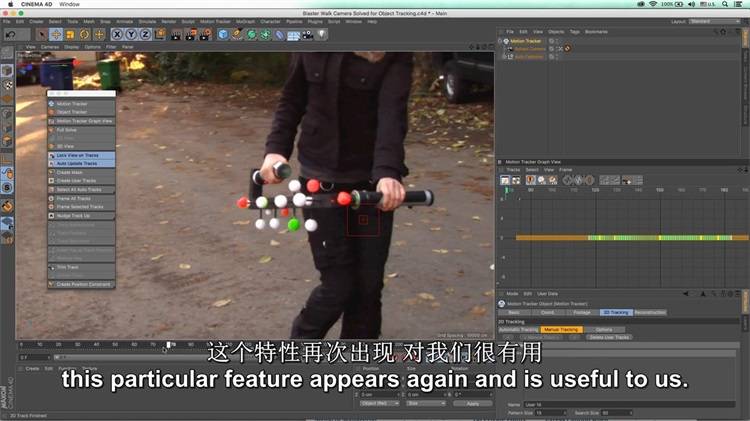
Task: Click the main timeline playhead marker
Action: 169,344
